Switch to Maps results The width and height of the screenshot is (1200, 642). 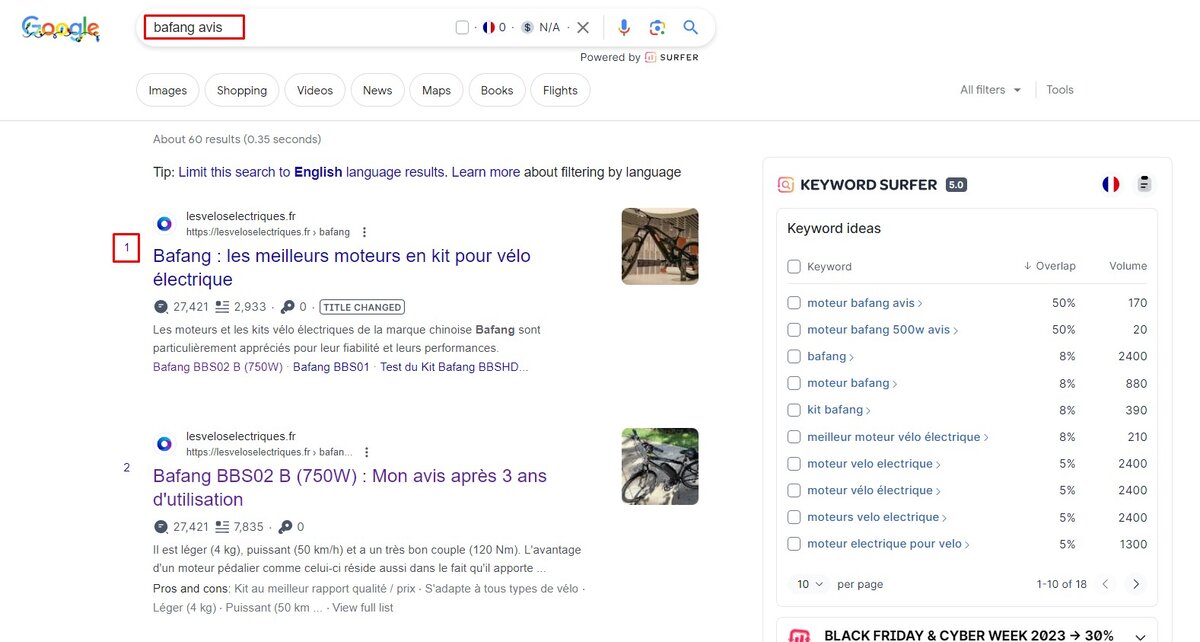click(x=436, y=90)
